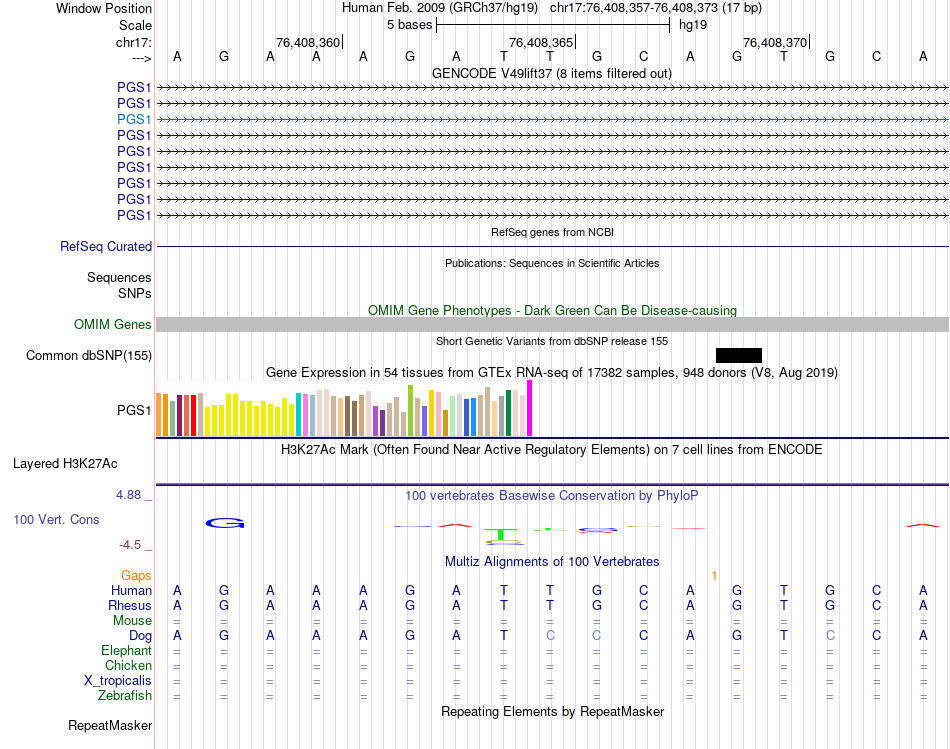Click the orange 1 gap marker
The height and width of the screenshot is (749, 950).
click(x=714, y=576)
